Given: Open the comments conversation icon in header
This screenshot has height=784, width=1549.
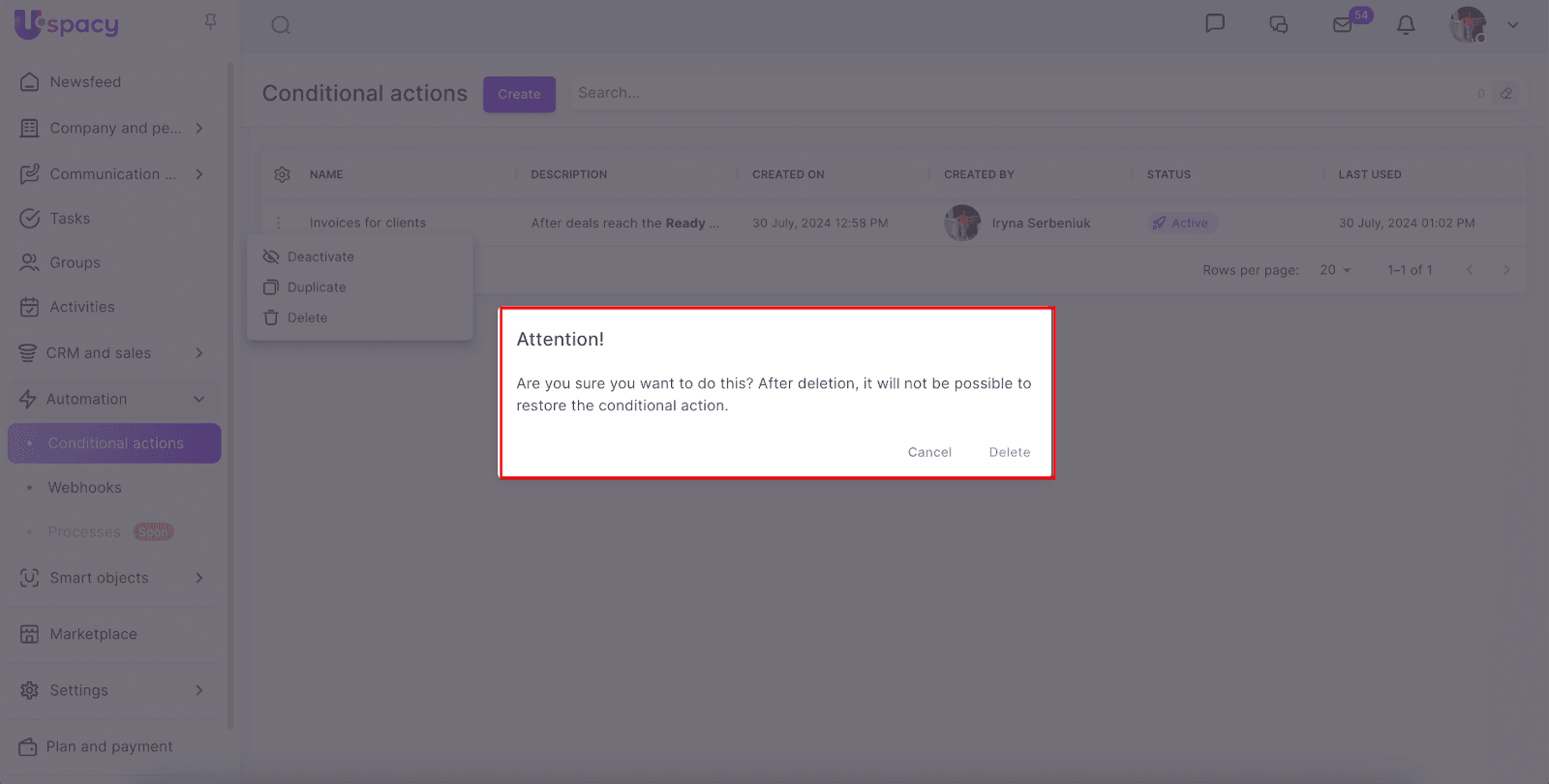Looking at the screenshot, I should pos(1279,25).
